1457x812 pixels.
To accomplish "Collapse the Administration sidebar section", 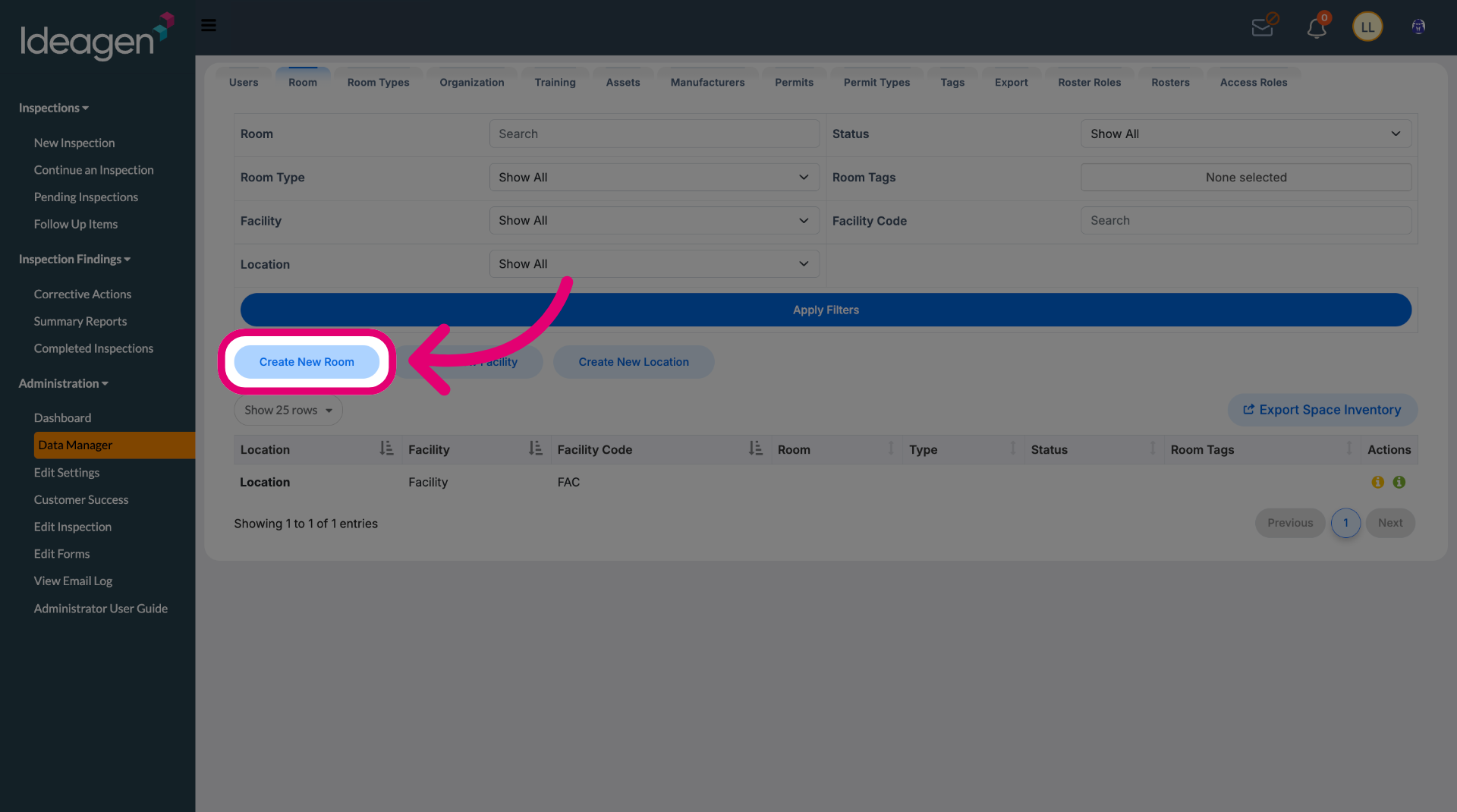I will tap(64, 383).
